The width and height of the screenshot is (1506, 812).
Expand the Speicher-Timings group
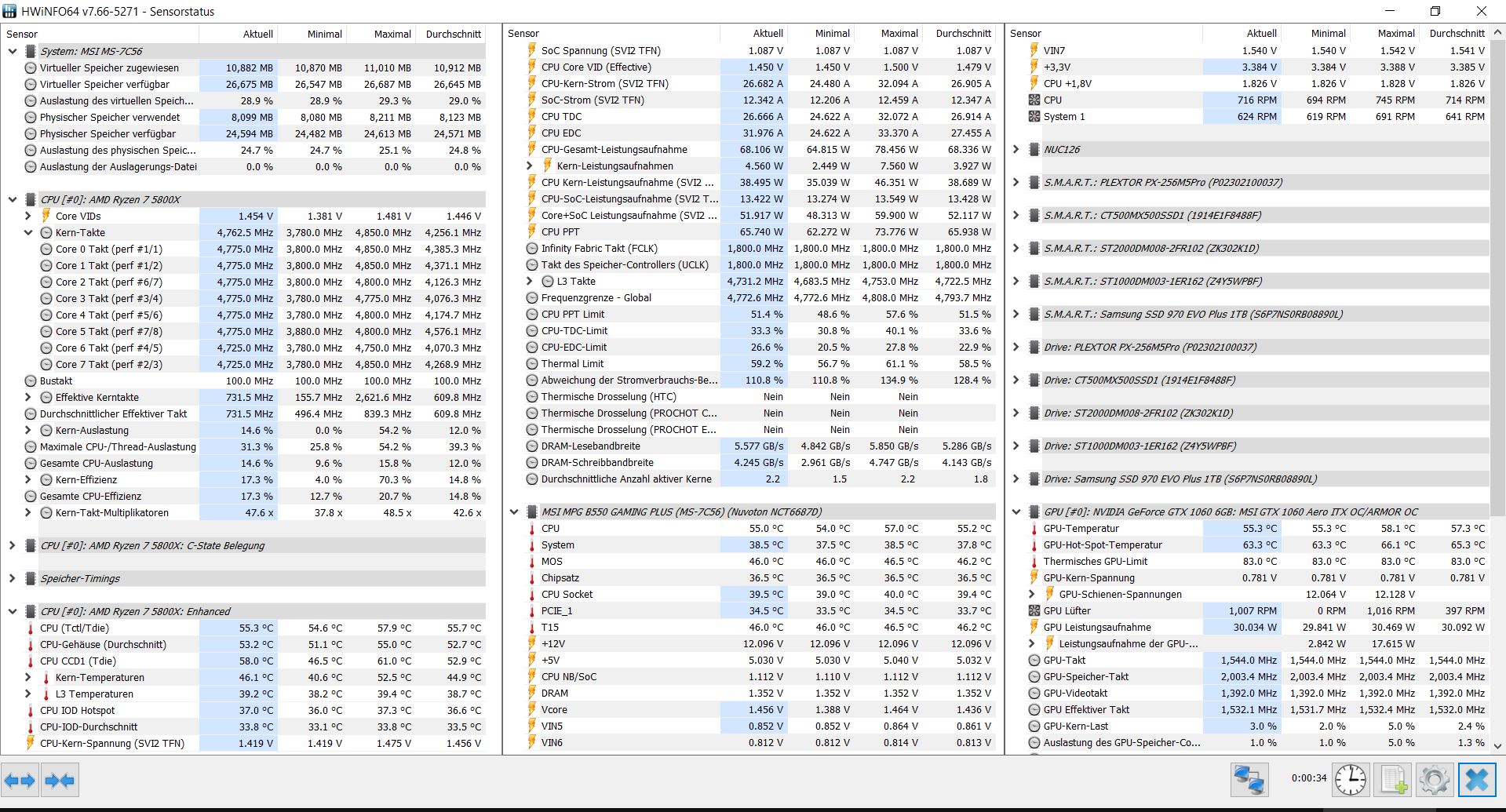[x=13, y=578]
